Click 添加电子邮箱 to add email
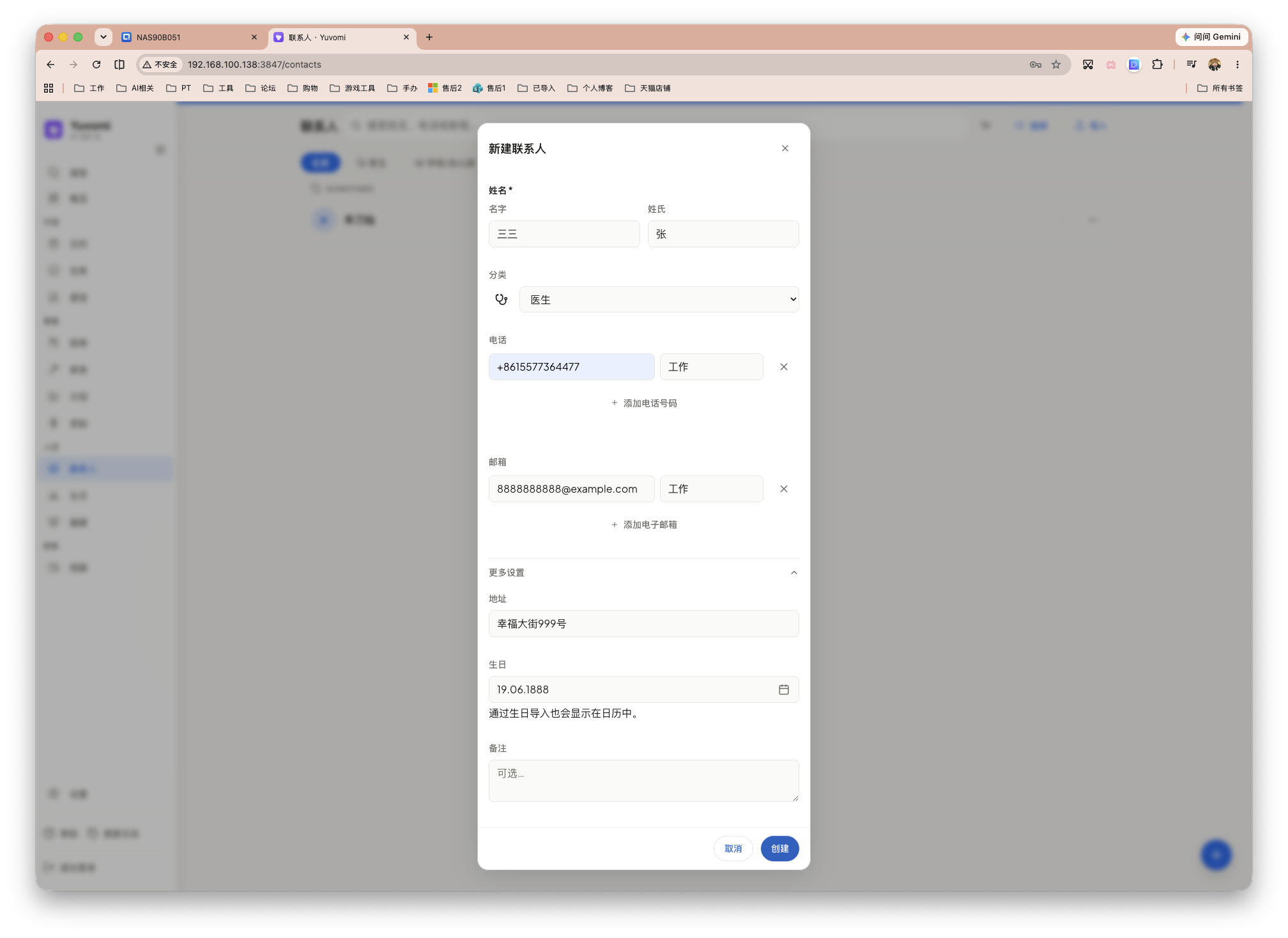Viewport: 1288px width, 938px height. 644,525
